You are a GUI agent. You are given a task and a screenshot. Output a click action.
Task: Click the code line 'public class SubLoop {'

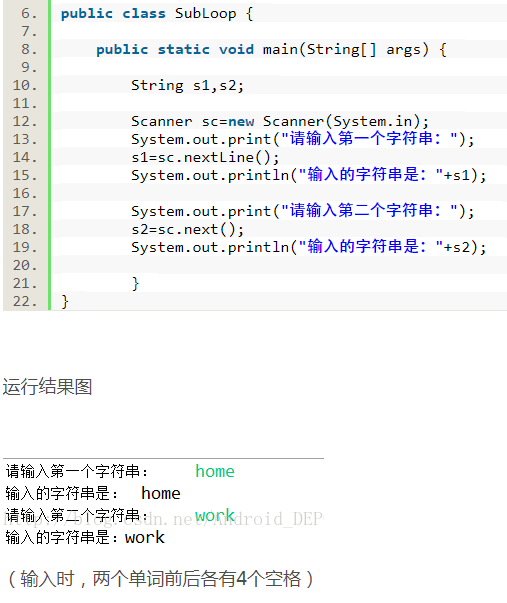pyautogui.click(x=157, y=13)
